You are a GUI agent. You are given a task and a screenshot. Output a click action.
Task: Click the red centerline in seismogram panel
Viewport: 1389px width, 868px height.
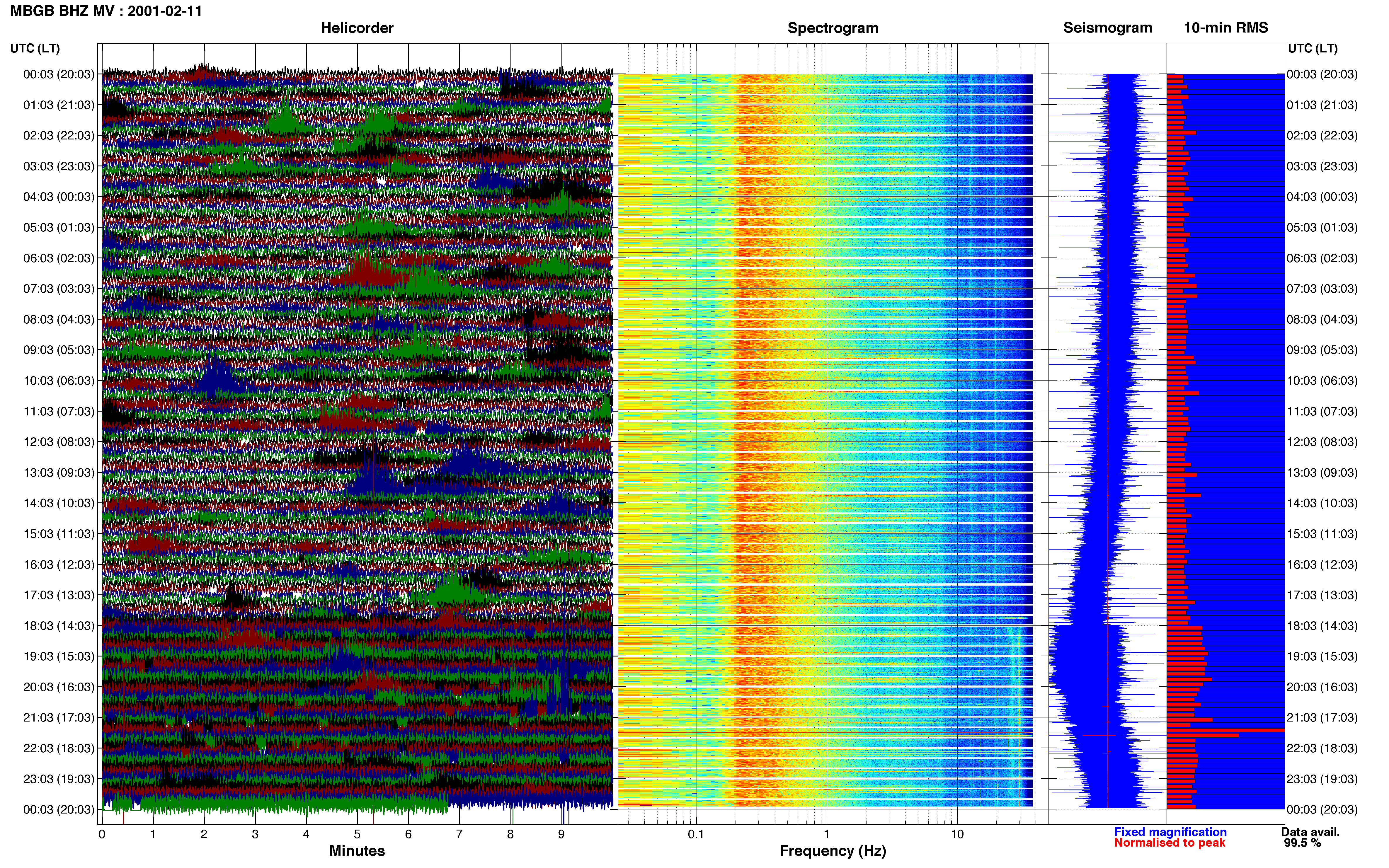click(x=1108, y=441)
